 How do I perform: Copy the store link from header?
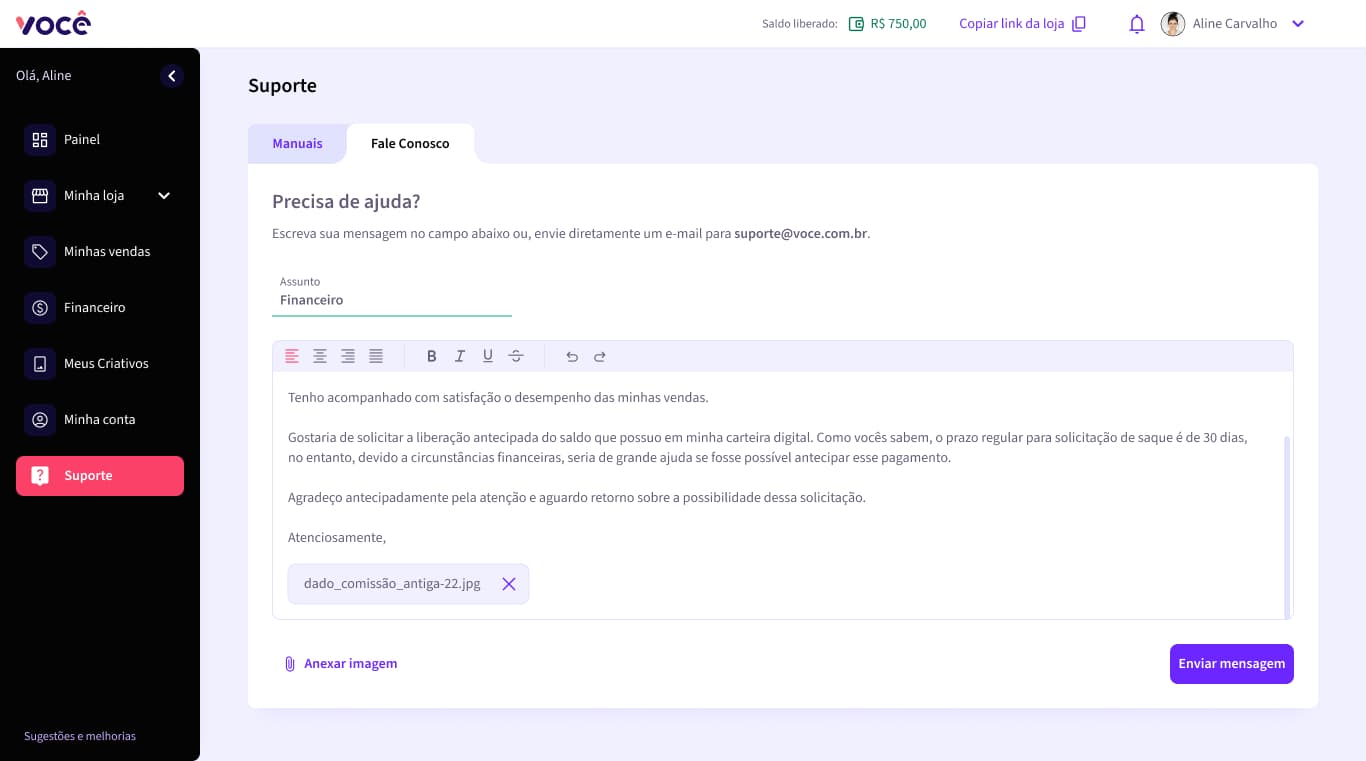click(x=1022, y=24)
